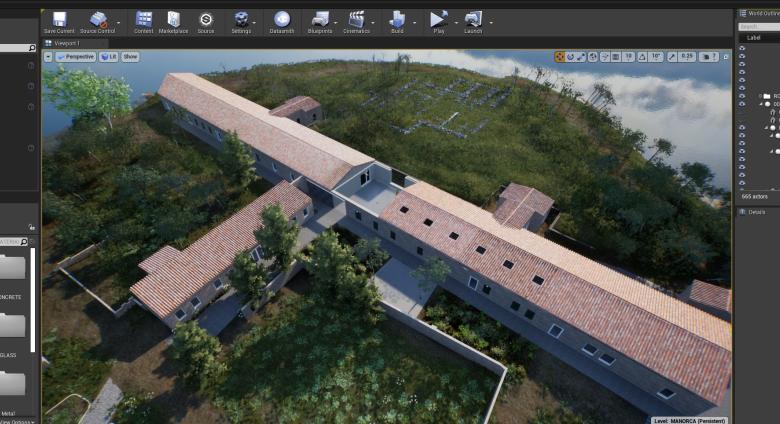
Task: Click the World Outliner search field
Action: coord(760,27)
